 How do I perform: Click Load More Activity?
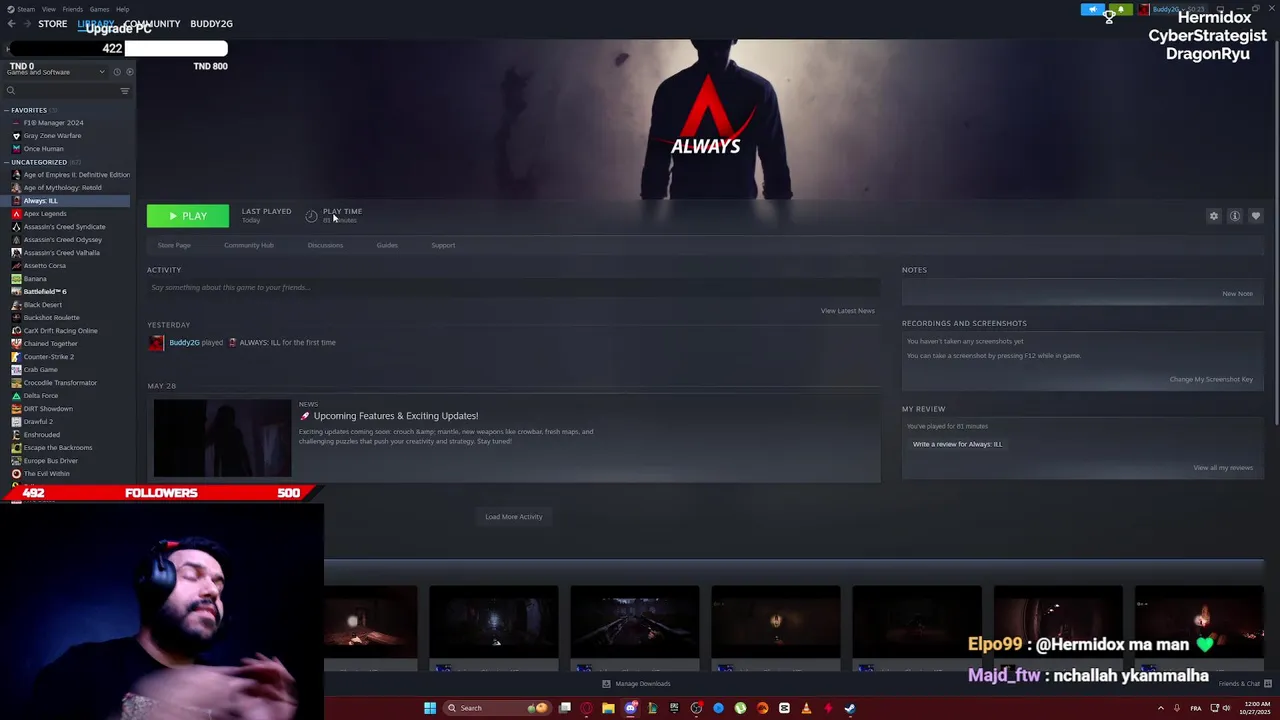pos(514,517)
